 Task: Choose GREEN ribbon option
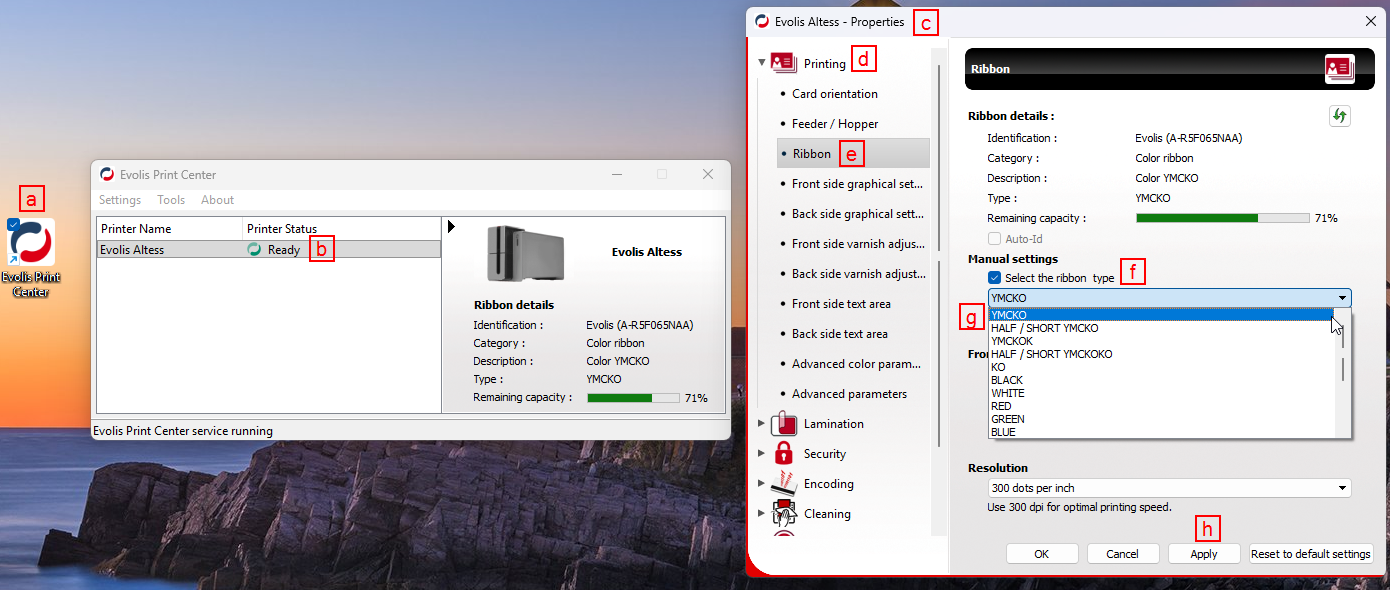pos(1161,419)
